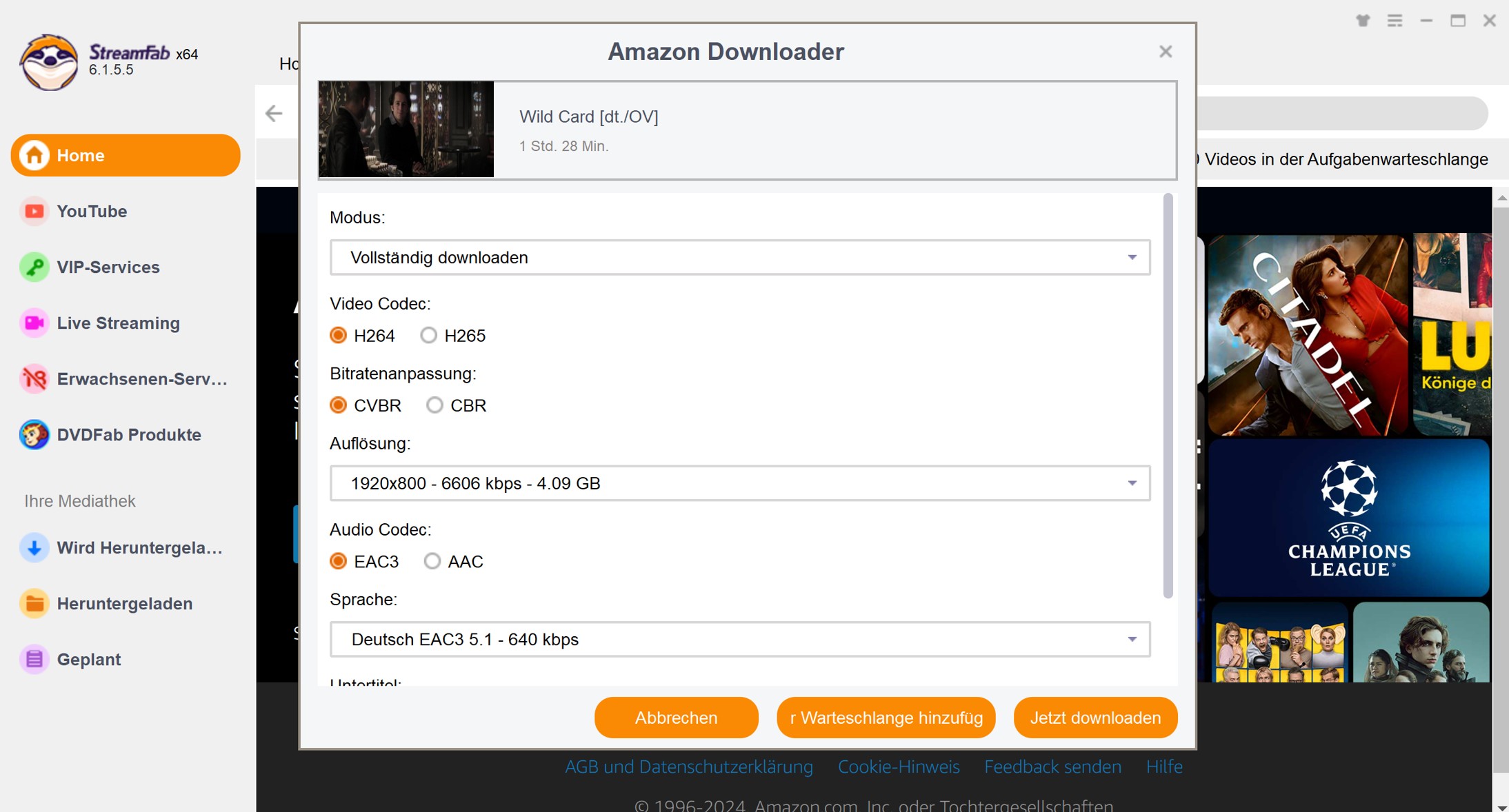Enable EAC3 audio codec option

(339, 561)
